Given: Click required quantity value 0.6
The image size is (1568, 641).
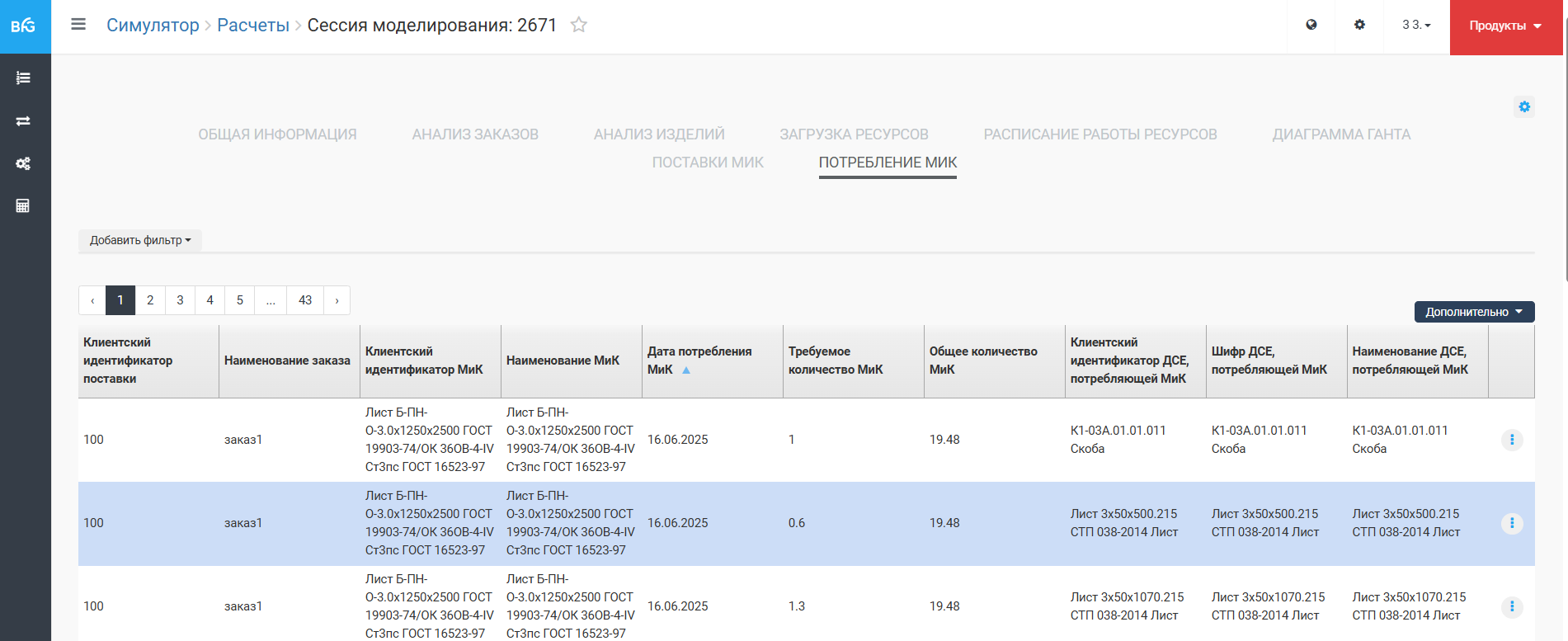Looking at the screenshot, I should [797, 523].
